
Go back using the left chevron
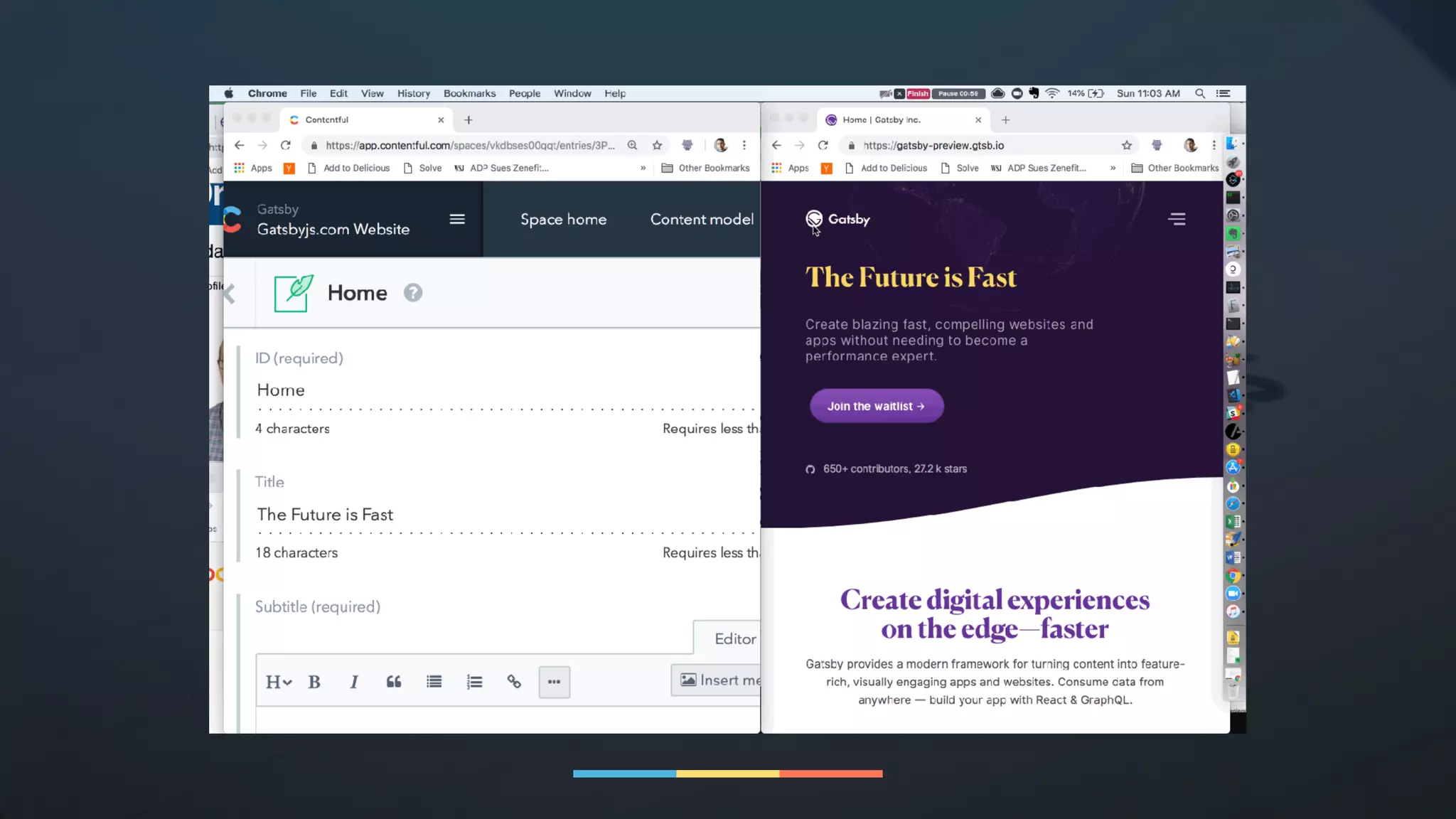230,293
